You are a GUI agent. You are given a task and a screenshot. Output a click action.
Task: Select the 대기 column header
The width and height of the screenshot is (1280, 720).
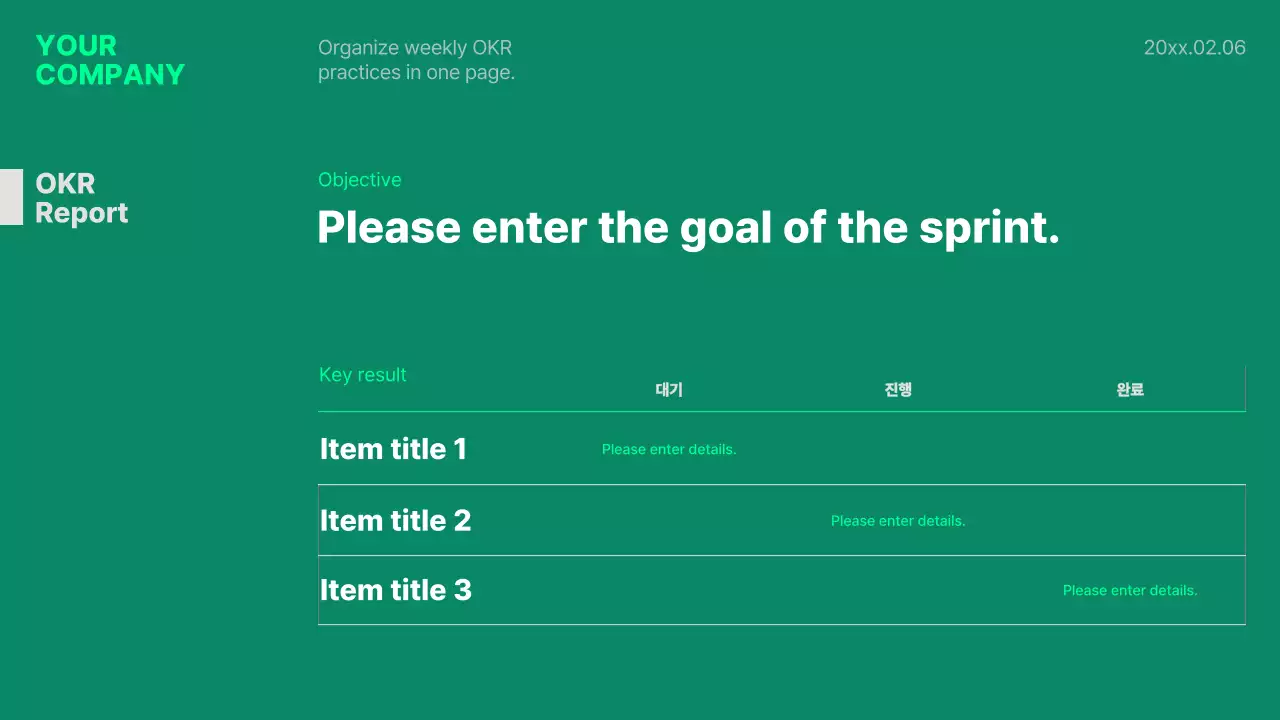coord(669,390)
